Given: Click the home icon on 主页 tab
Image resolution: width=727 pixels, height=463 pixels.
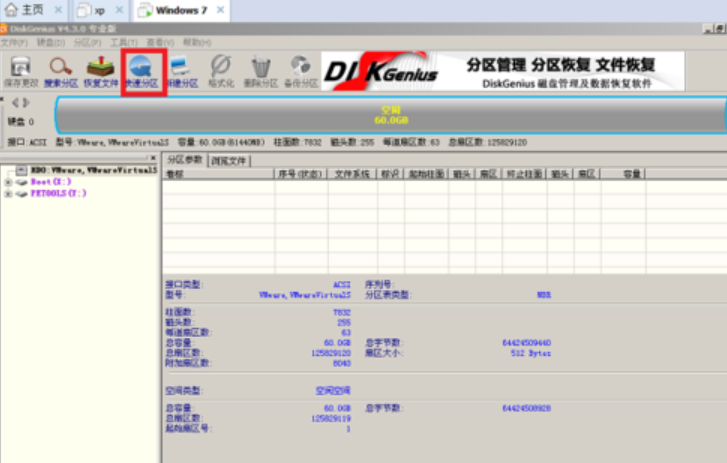Looking at the screenshot, I should coord(11,9).
